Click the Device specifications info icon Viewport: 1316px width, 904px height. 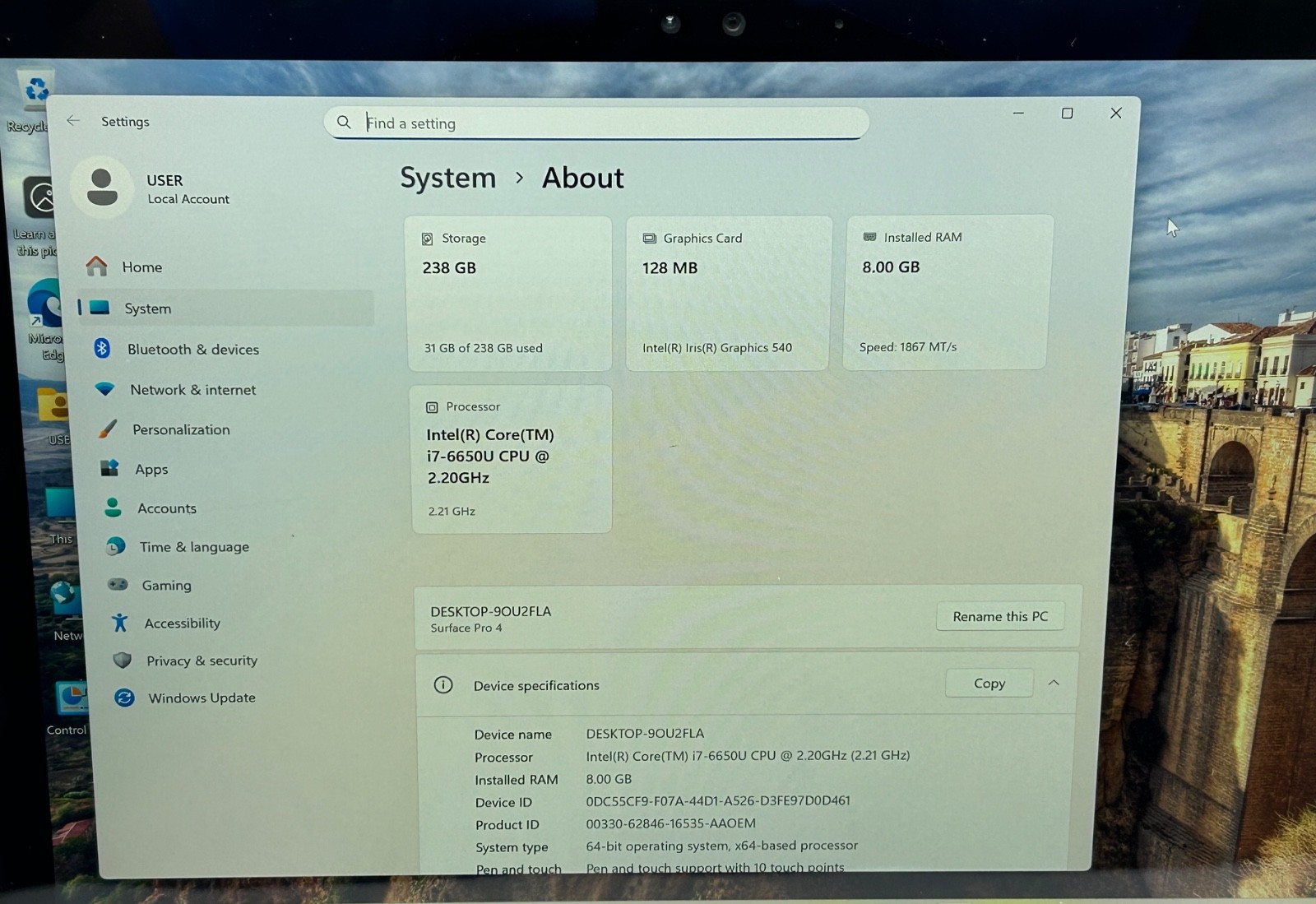(x=443, y=684)
